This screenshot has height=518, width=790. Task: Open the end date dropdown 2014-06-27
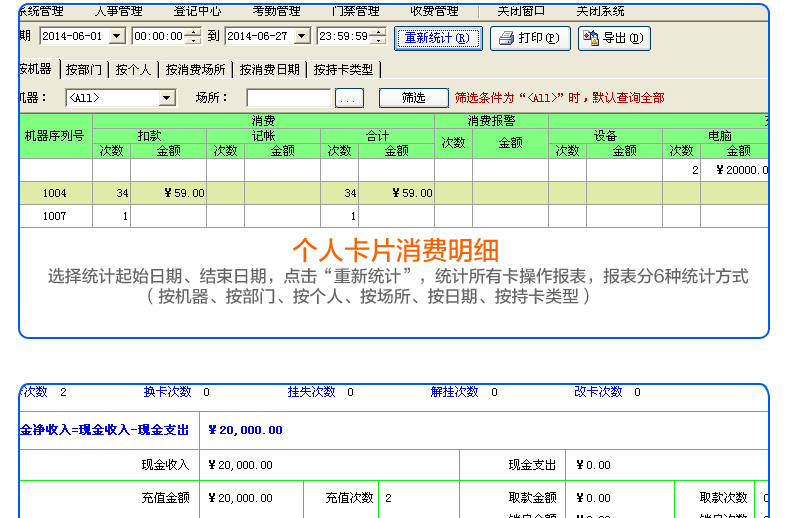point(303,37)
